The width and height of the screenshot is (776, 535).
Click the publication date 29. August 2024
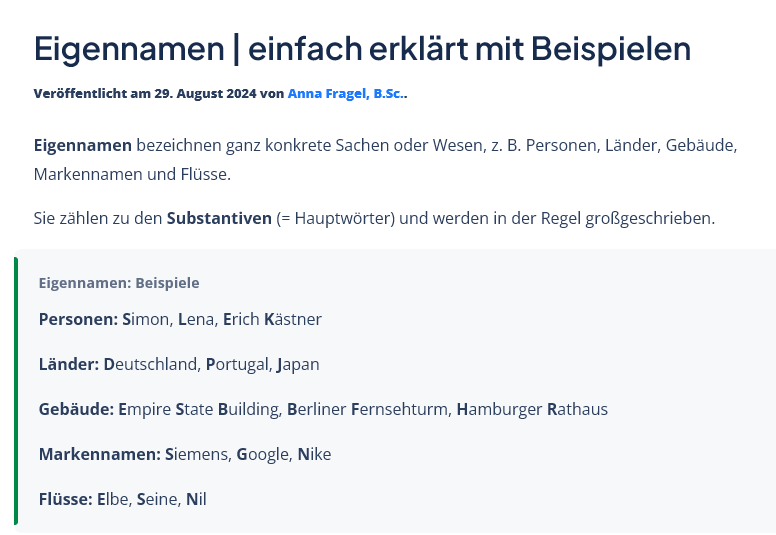[205, 94]
